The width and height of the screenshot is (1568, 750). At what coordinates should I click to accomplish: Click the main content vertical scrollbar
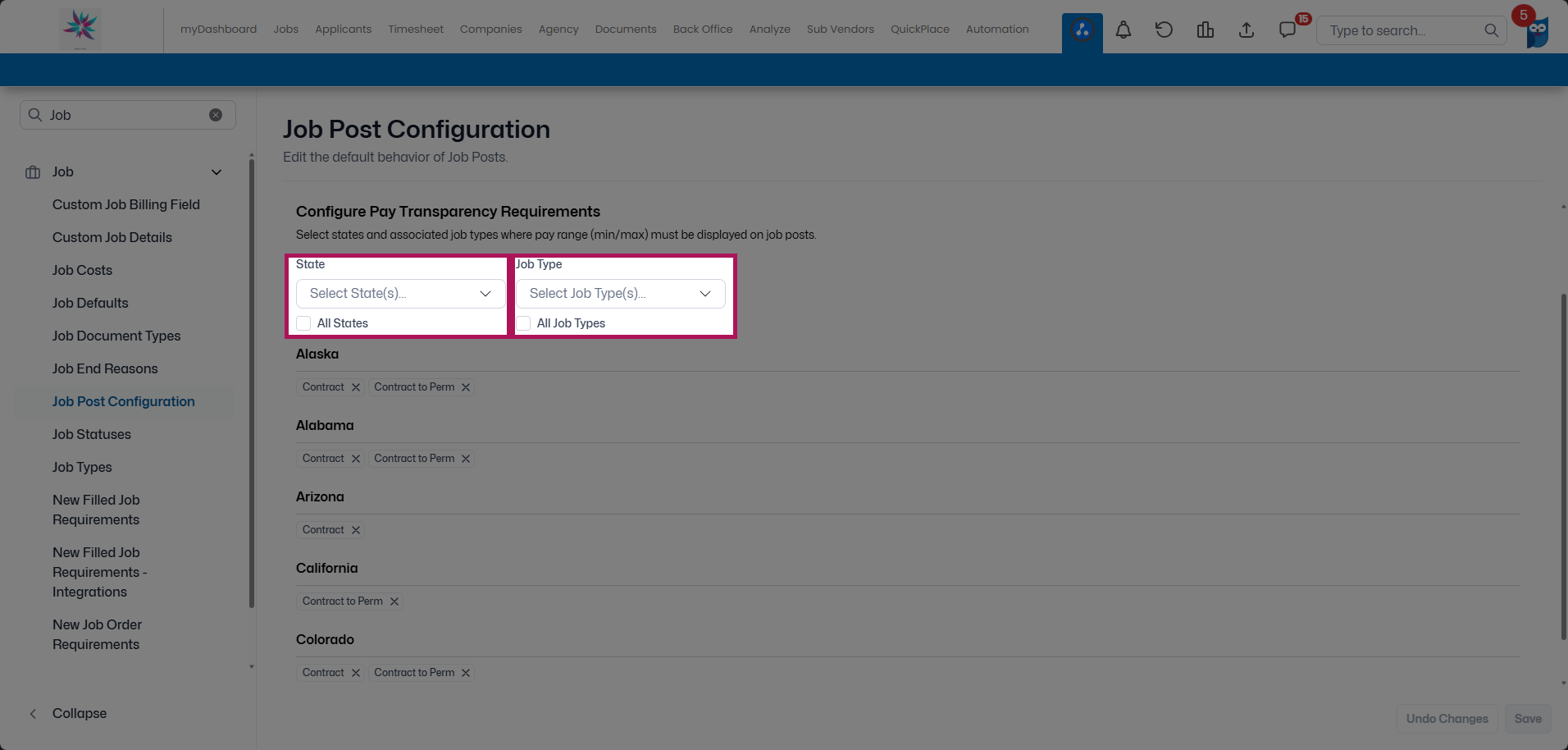[1564, 466]
